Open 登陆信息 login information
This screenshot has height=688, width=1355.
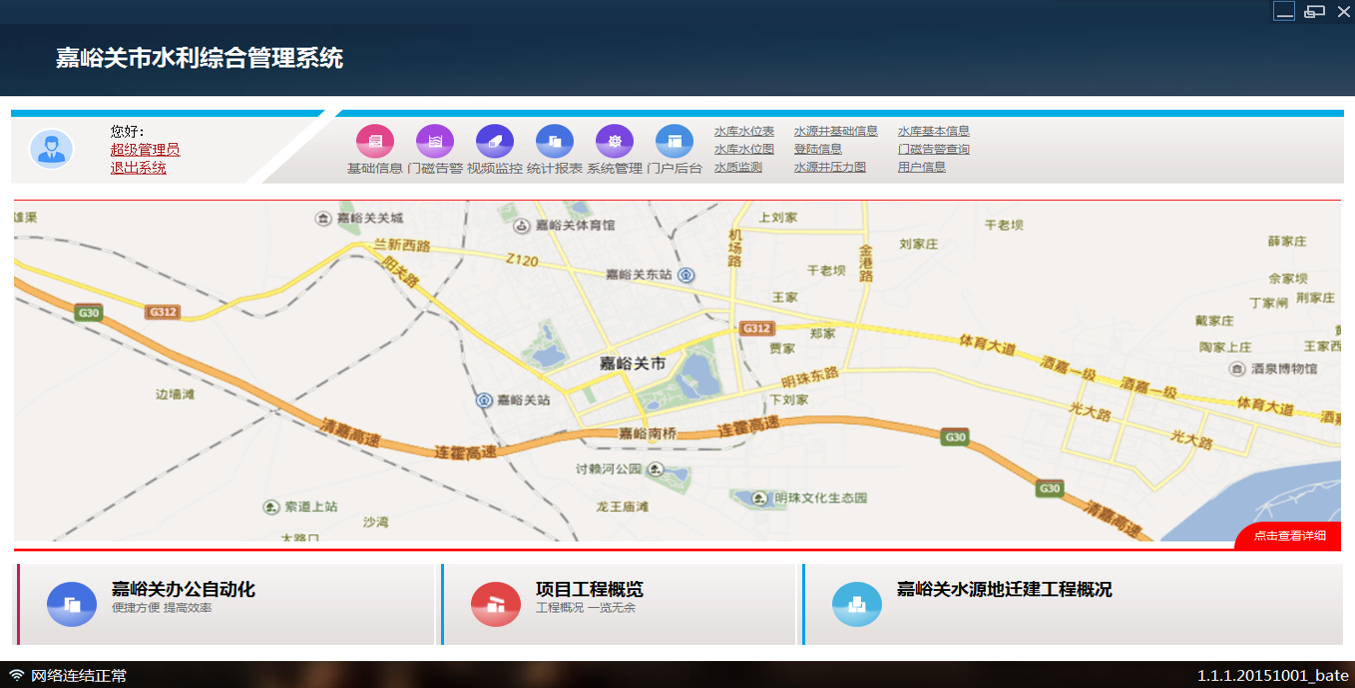tap(817, 148)
